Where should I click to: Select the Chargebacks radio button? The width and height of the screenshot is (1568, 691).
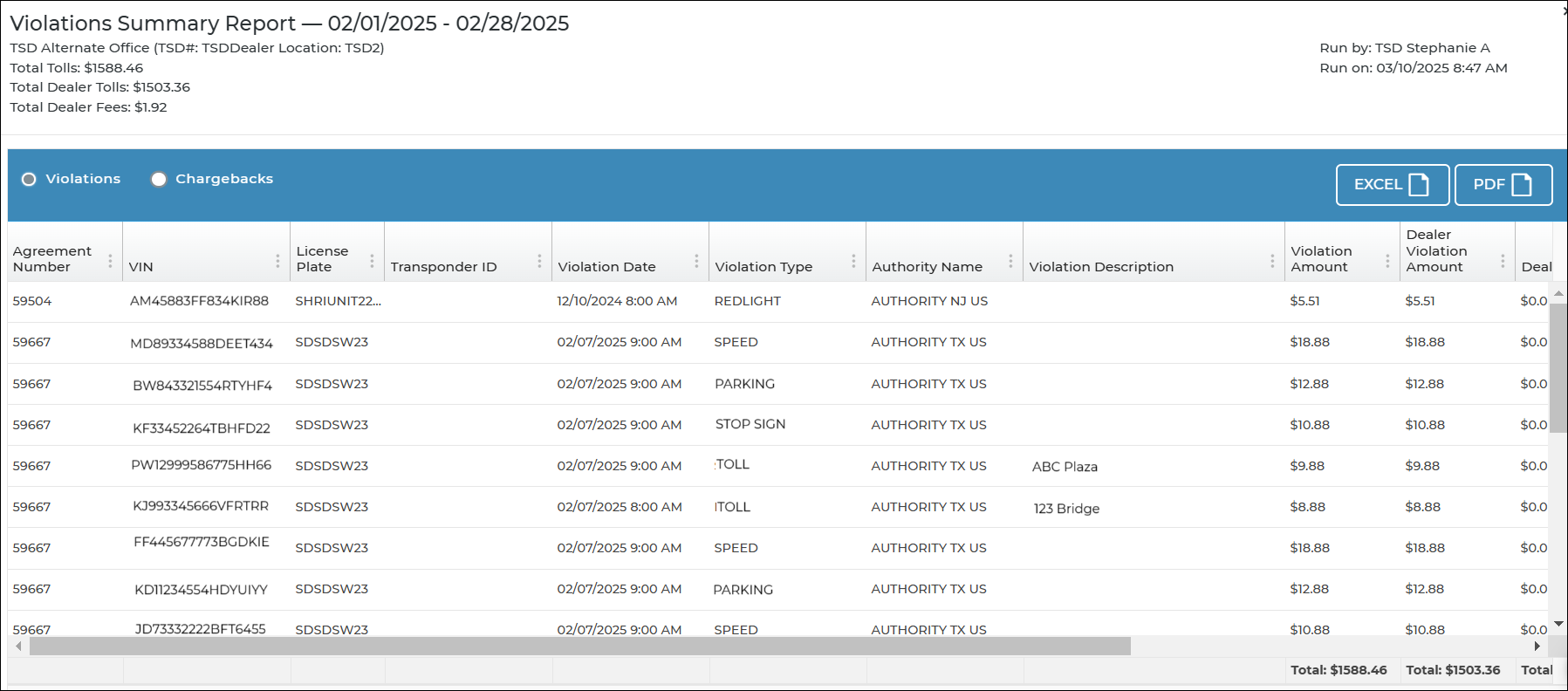pyautogui.click(x=159, y=179)
